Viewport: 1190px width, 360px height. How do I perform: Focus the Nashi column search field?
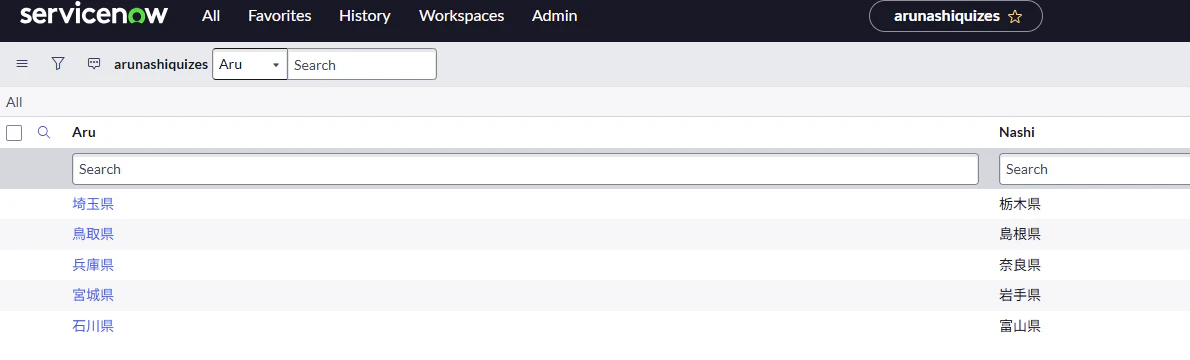[1094, 169]
